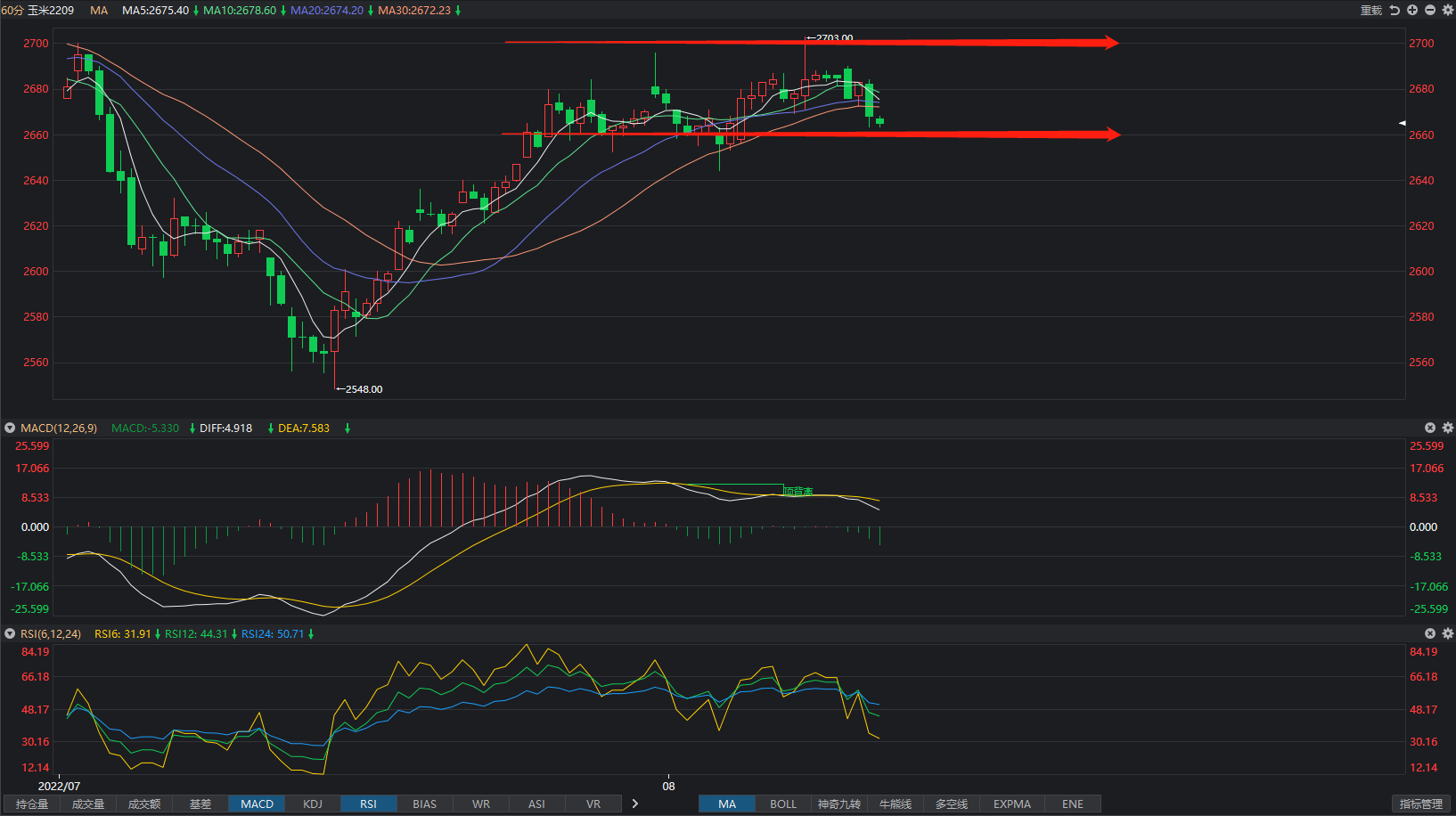Select the 成交量 indicator tab
This screenshot has height=816, width=1456.
coord(88,804)
